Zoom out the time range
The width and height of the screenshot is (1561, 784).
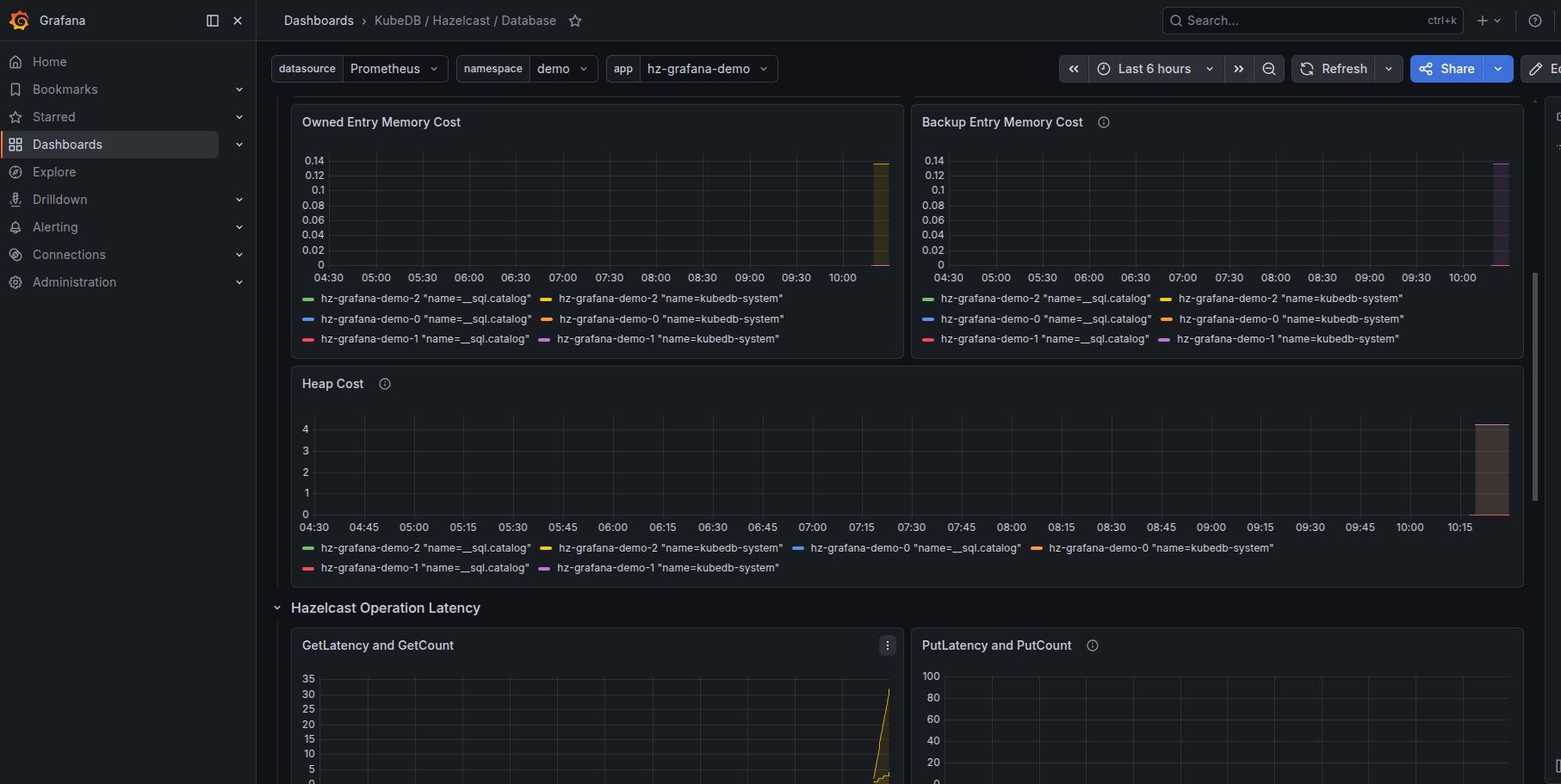click(1269, 69)
